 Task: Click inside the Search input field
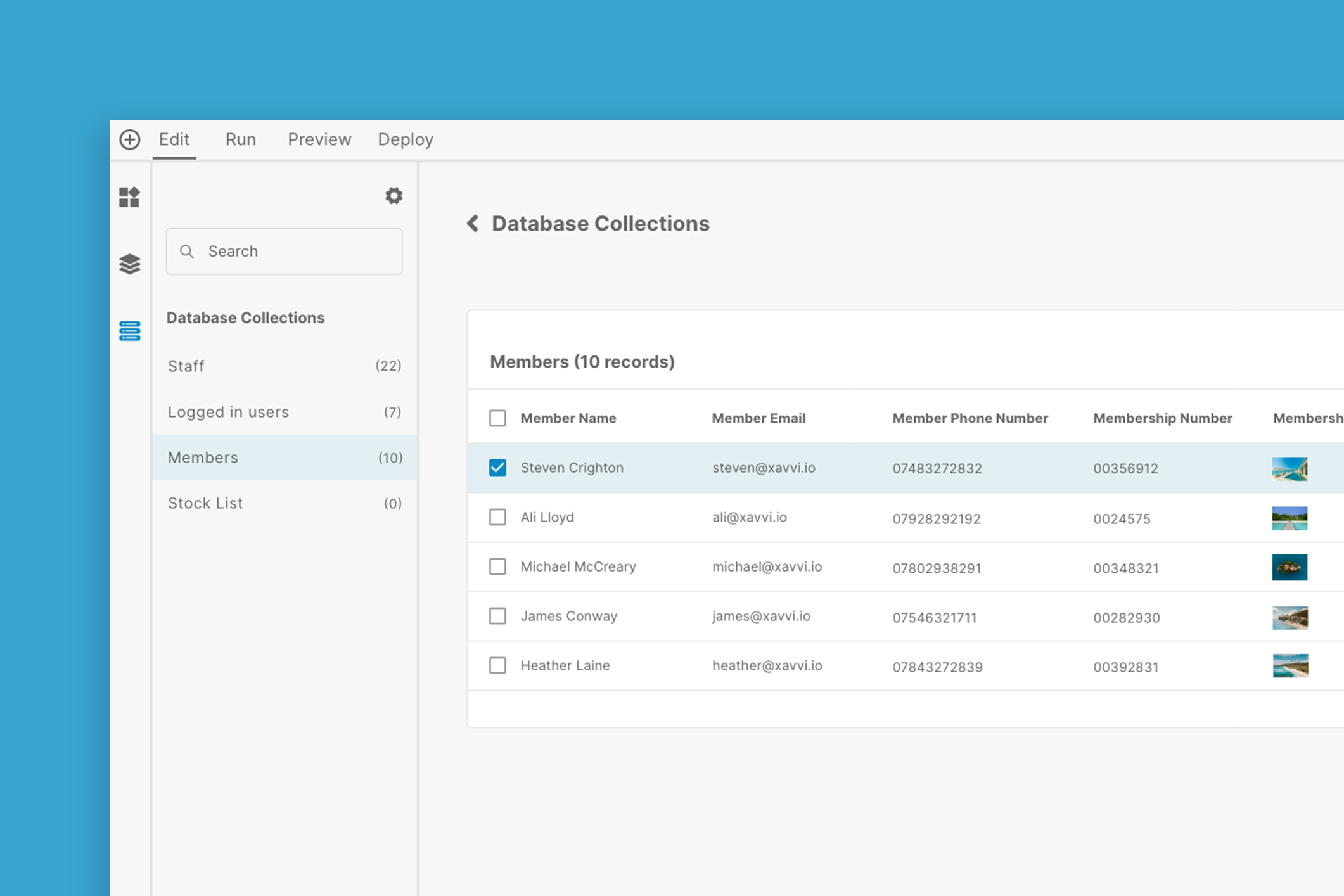(298, 252)
